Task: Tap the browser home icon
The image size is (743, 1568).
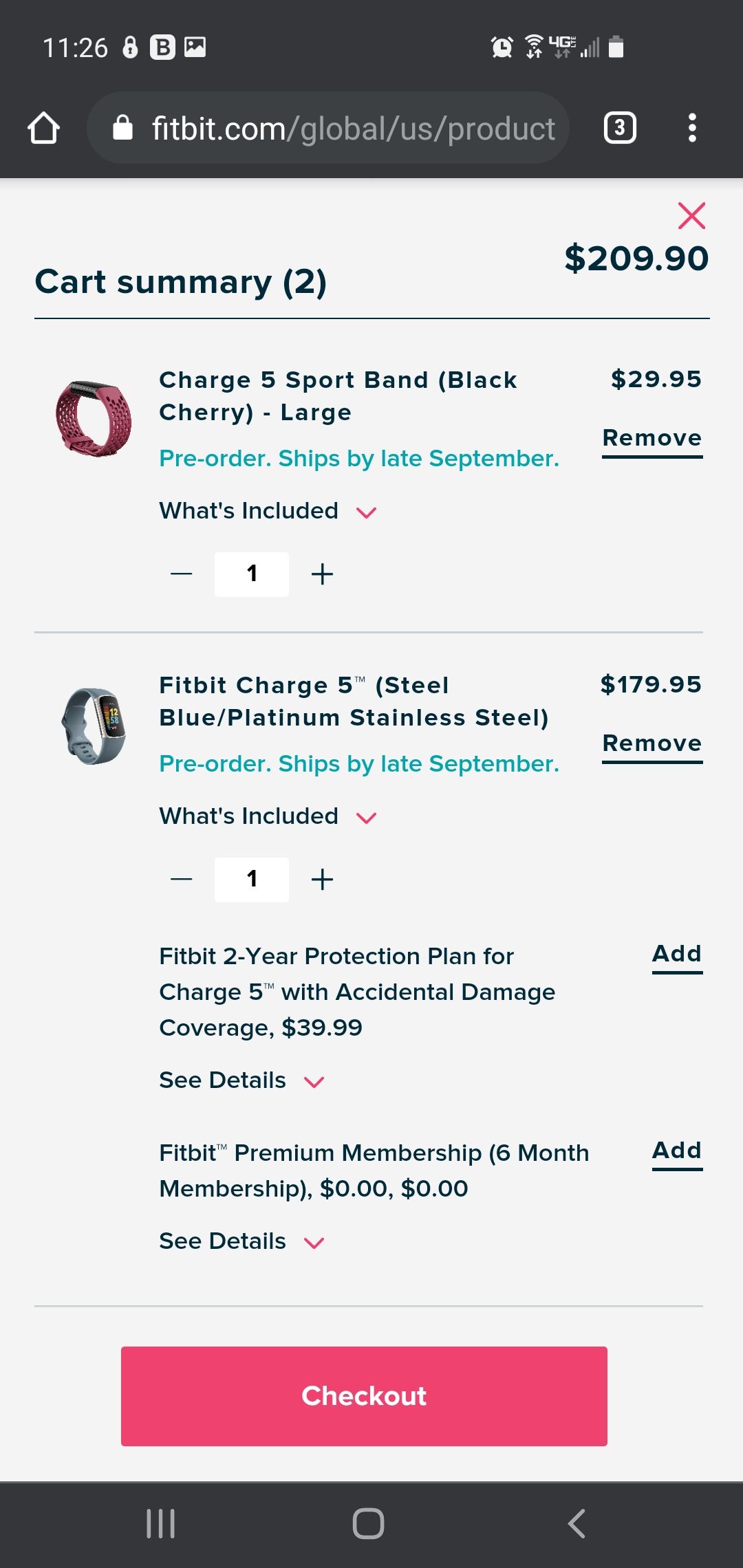Action: coord(43,128)
